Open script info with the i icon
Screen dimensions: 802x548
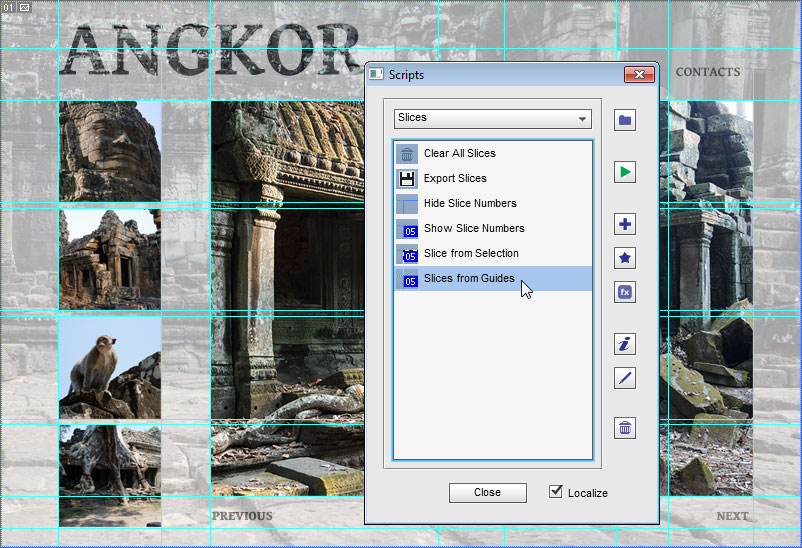coord(625,344)
